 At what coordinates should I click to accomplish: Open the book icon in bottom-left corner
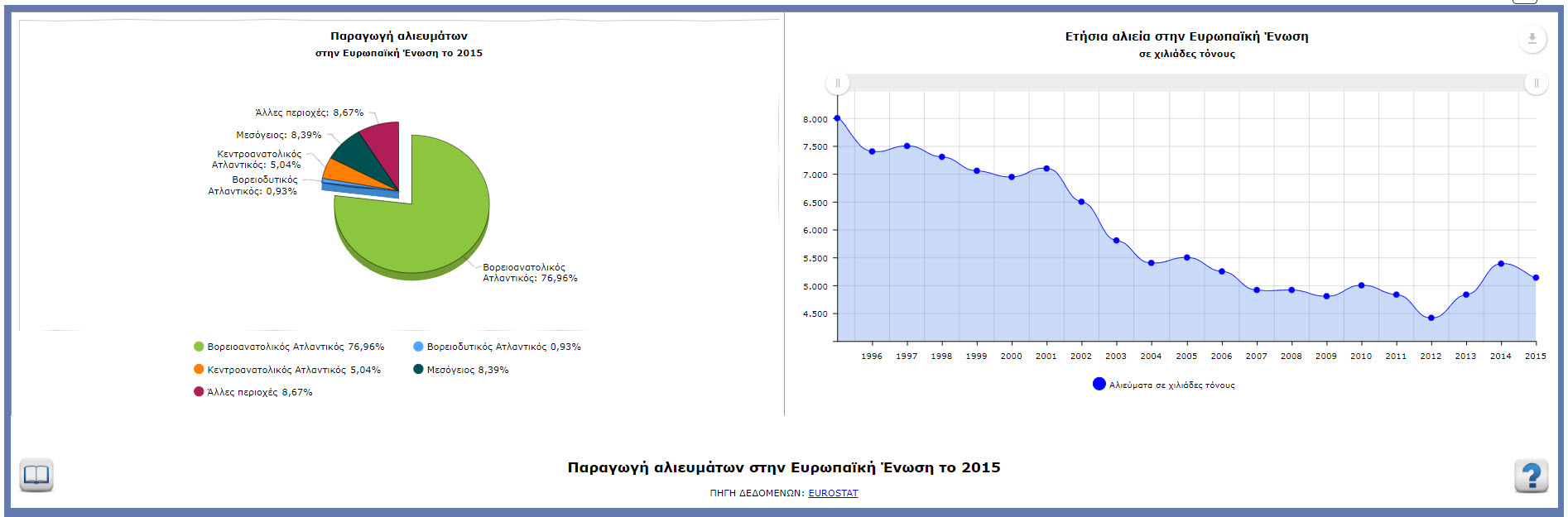(x=36, y=475)
